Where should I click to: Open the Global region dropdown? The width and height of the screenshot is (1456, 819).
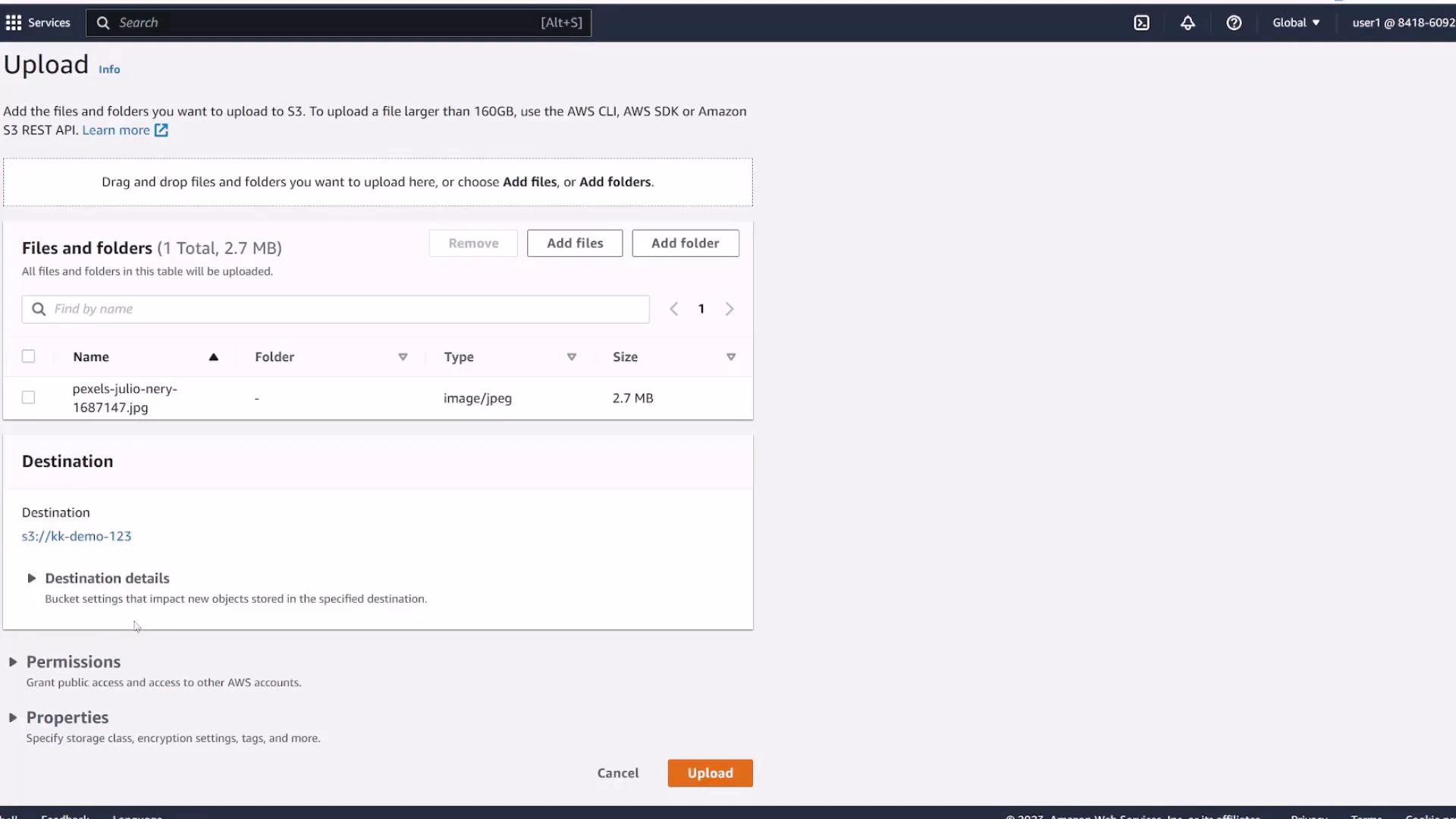(1296, 23)
